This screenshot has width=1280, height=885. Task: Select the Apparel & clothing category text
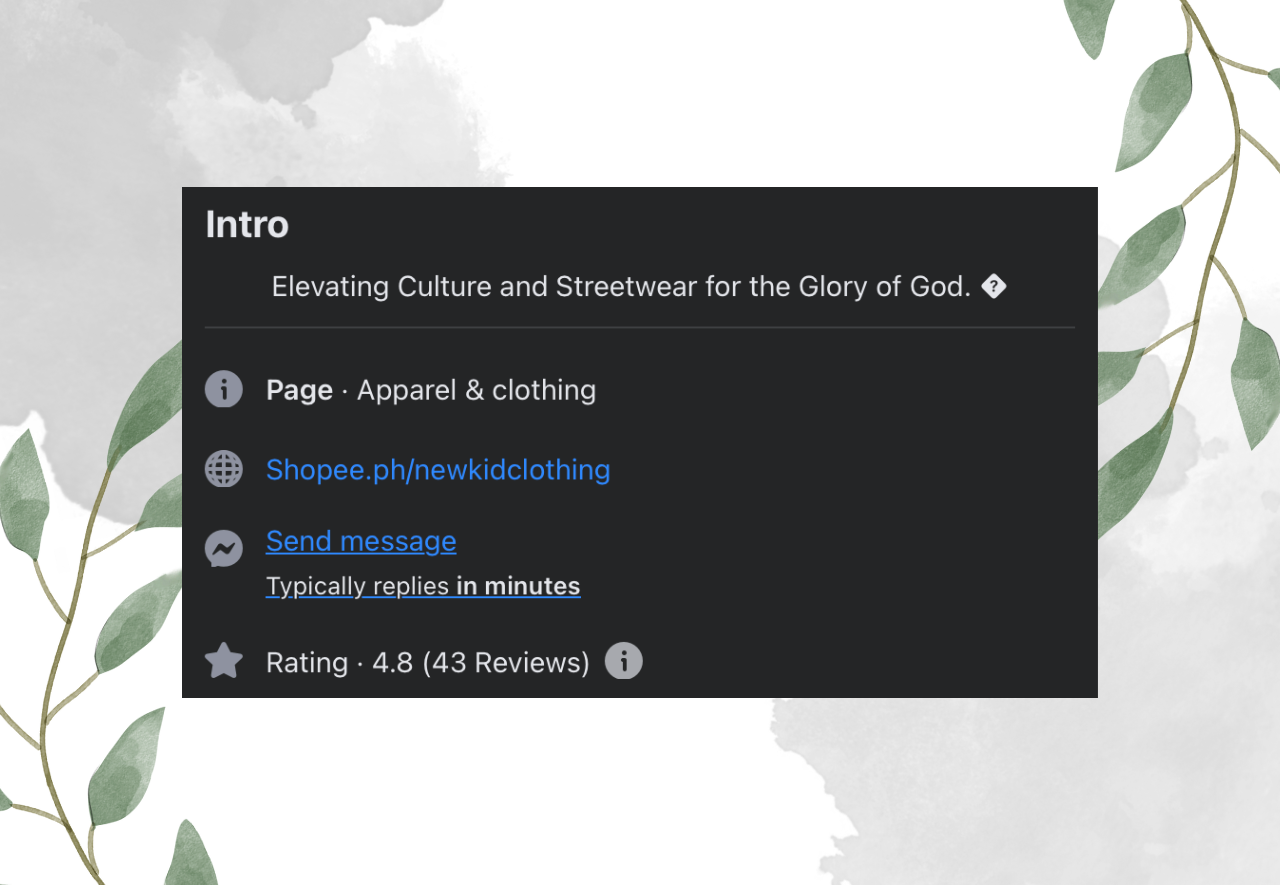coord(476,390)
